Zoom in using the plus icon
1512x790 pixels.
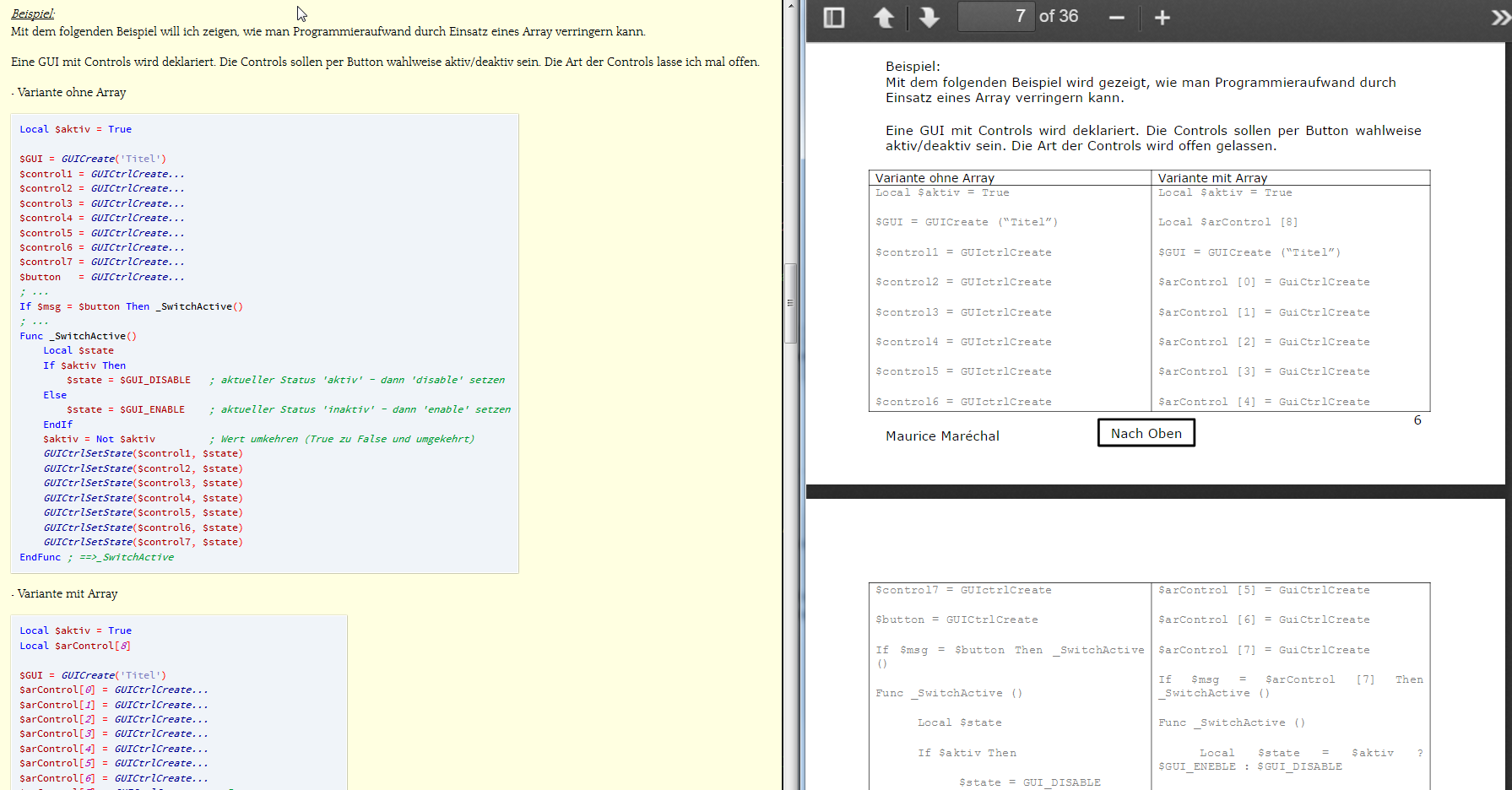(1162, 18)
